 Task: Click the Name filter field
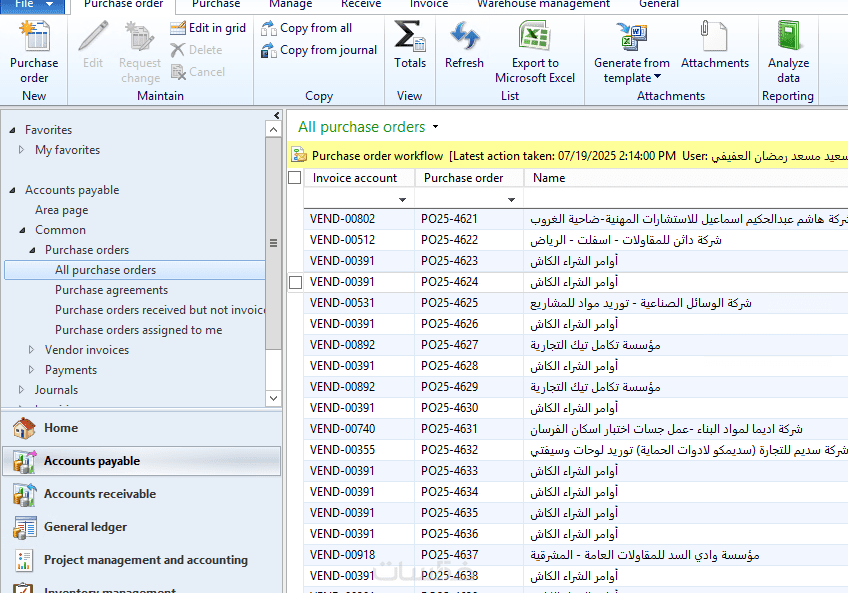pos(686,199)
